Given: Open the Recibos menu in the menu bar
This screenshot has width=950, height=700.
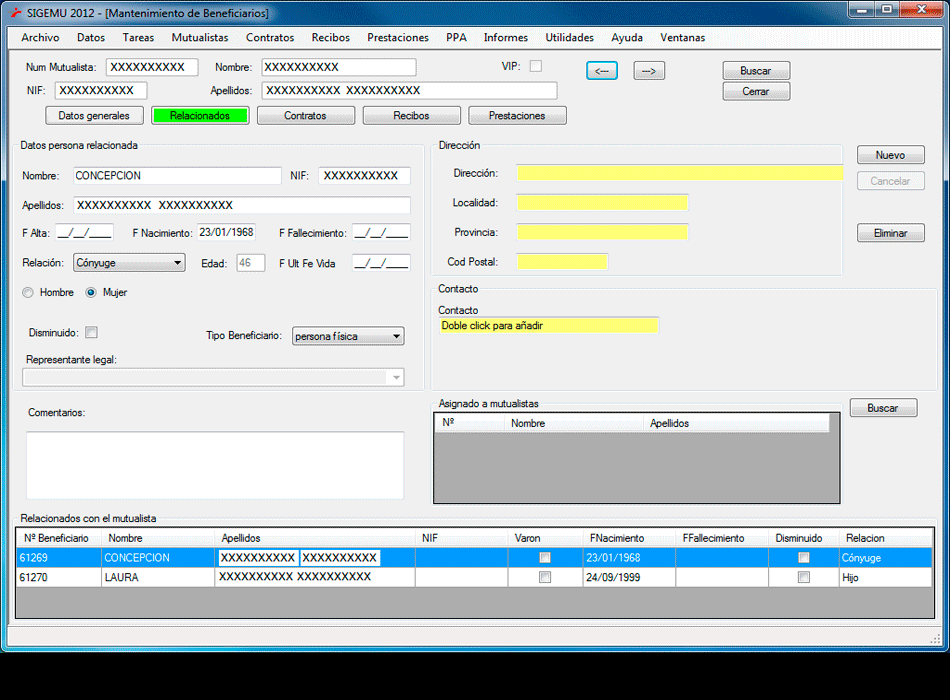Looking at the screenshot, I should click(x=331, y=38).
